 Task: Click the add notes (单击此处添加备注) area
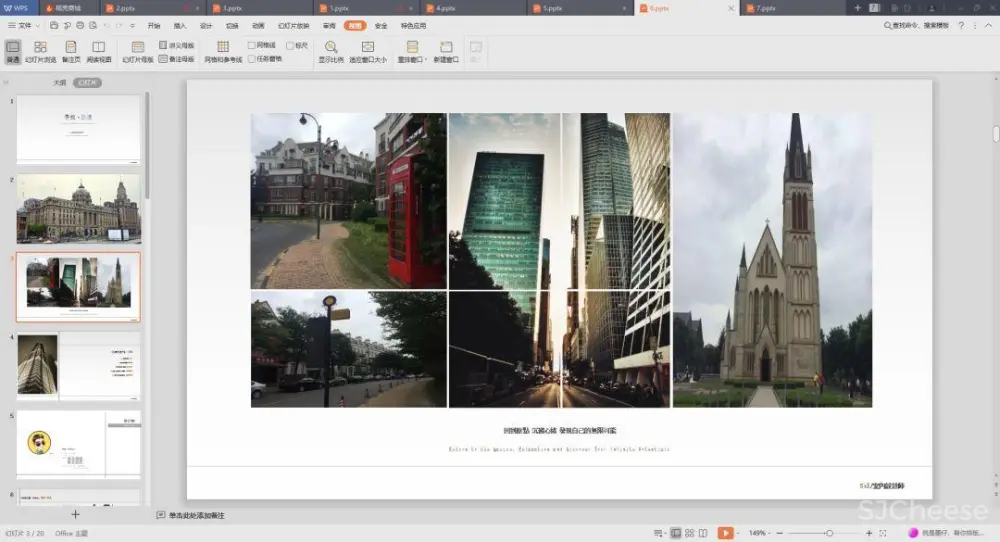[x=196, y=515]
